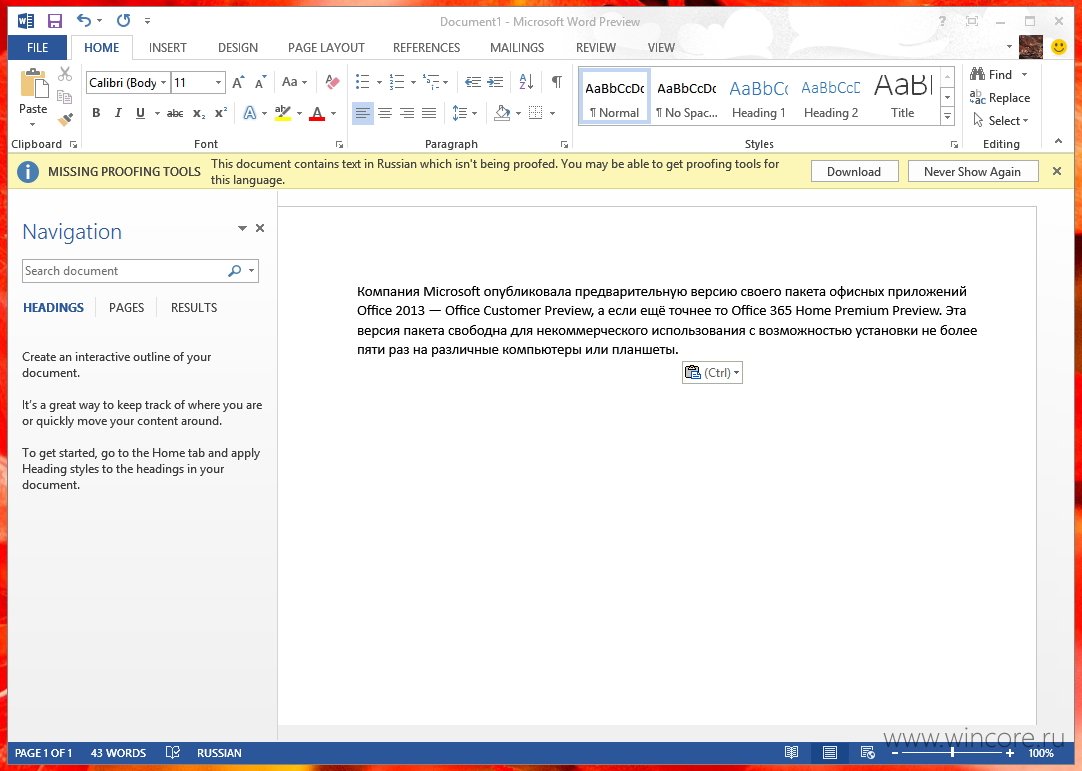
Task: Open the REFERENCES tab
Action: click(x=426, y=48)
